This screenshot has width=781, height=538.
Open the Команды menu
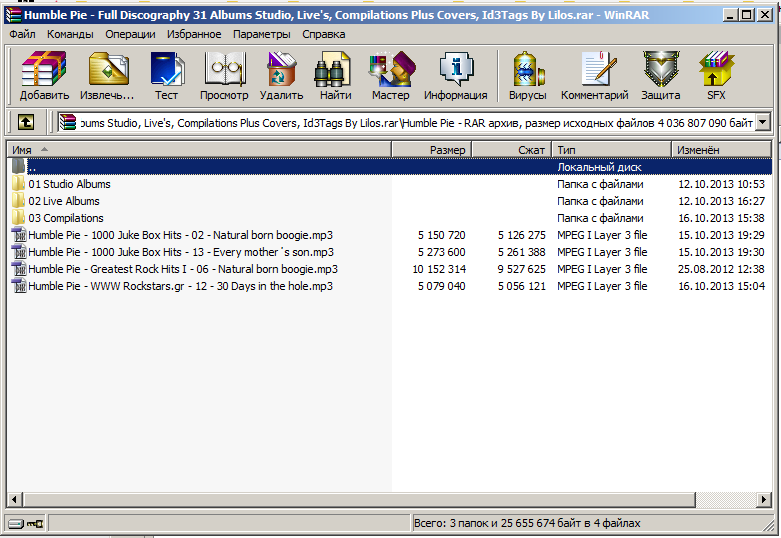[x=70, y=34]
